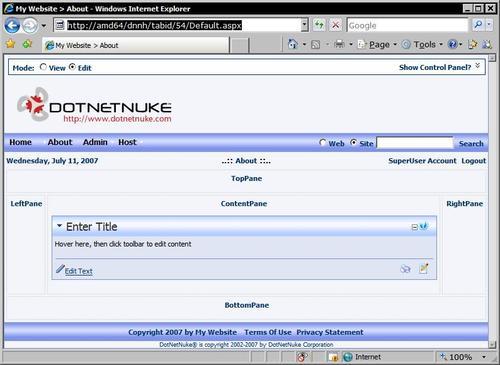Click the SuperUser Account link
The width and height of the screenshot is (500, 365).
click(422, 161)
